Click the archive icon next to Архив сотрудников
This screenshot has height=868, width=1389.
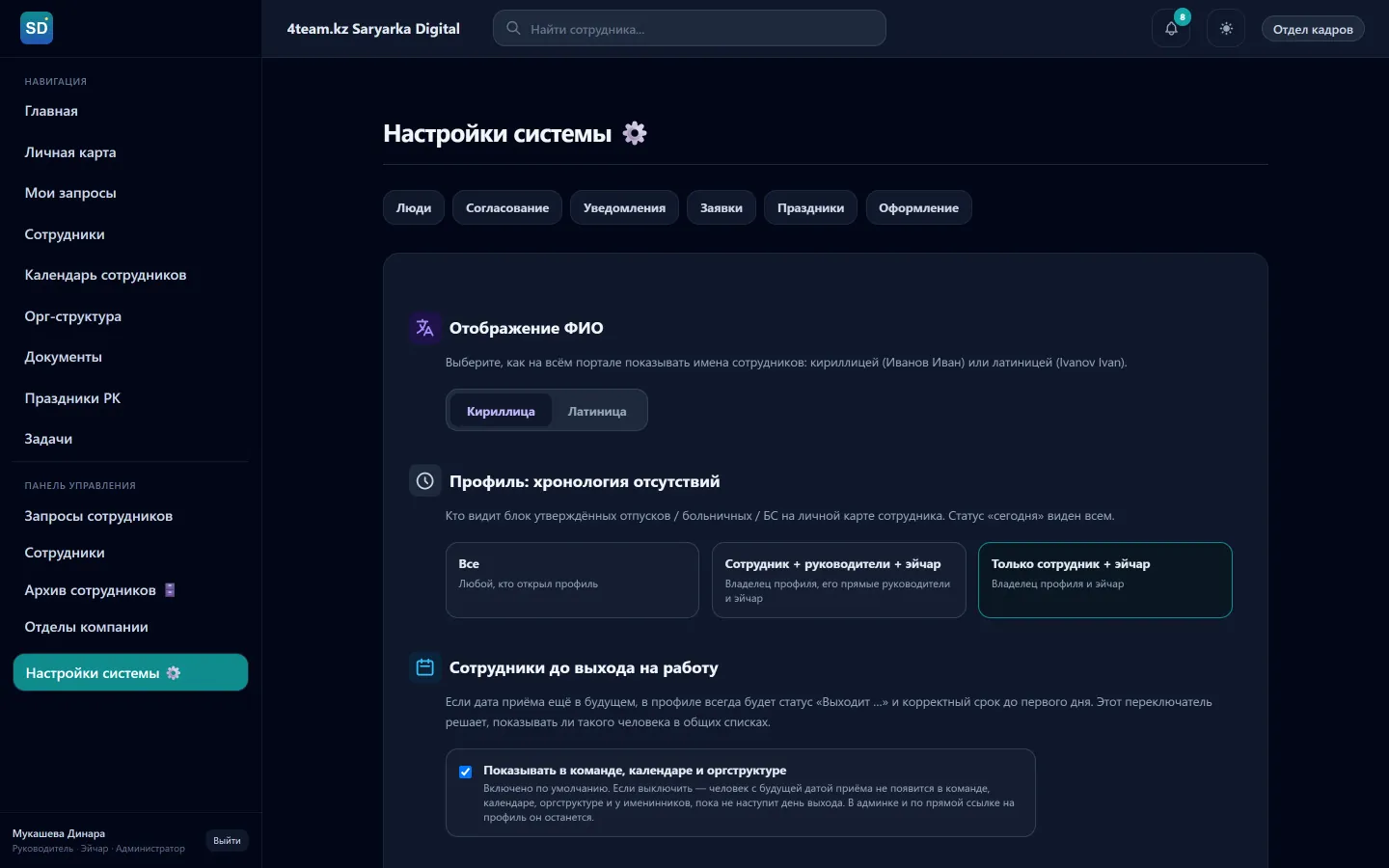170,590
